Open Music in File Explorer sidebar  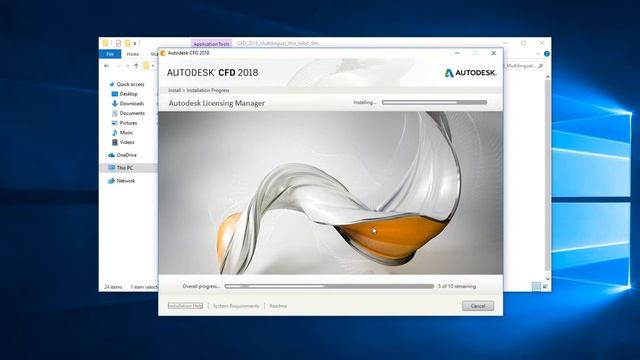[x=126, y=133]
